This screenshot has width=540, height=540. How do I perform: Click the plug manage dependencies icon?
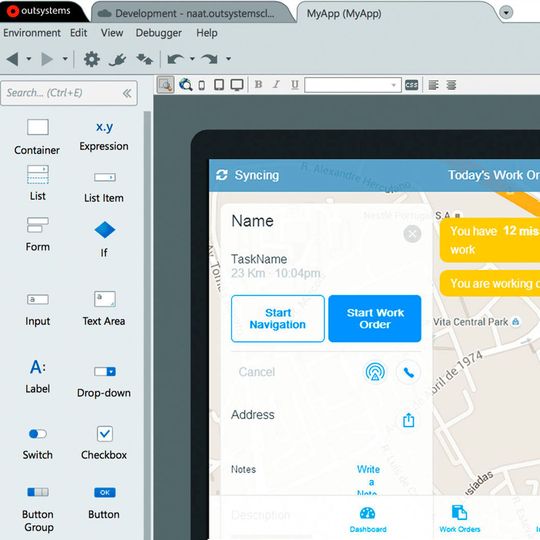(117, 60)
